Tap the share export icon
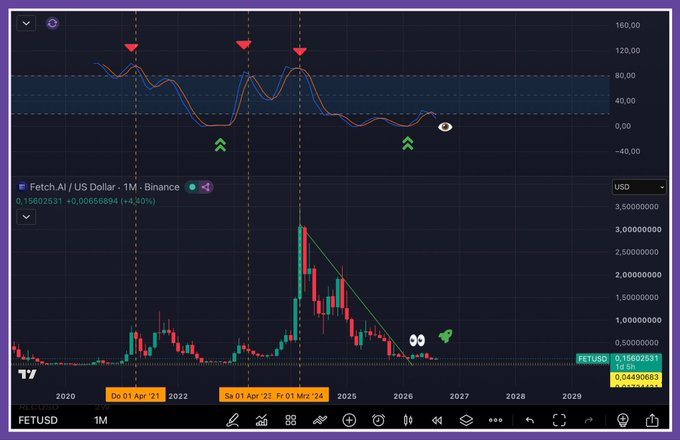Viewport: 680px width, 440px height. click(x=652, y=420)
